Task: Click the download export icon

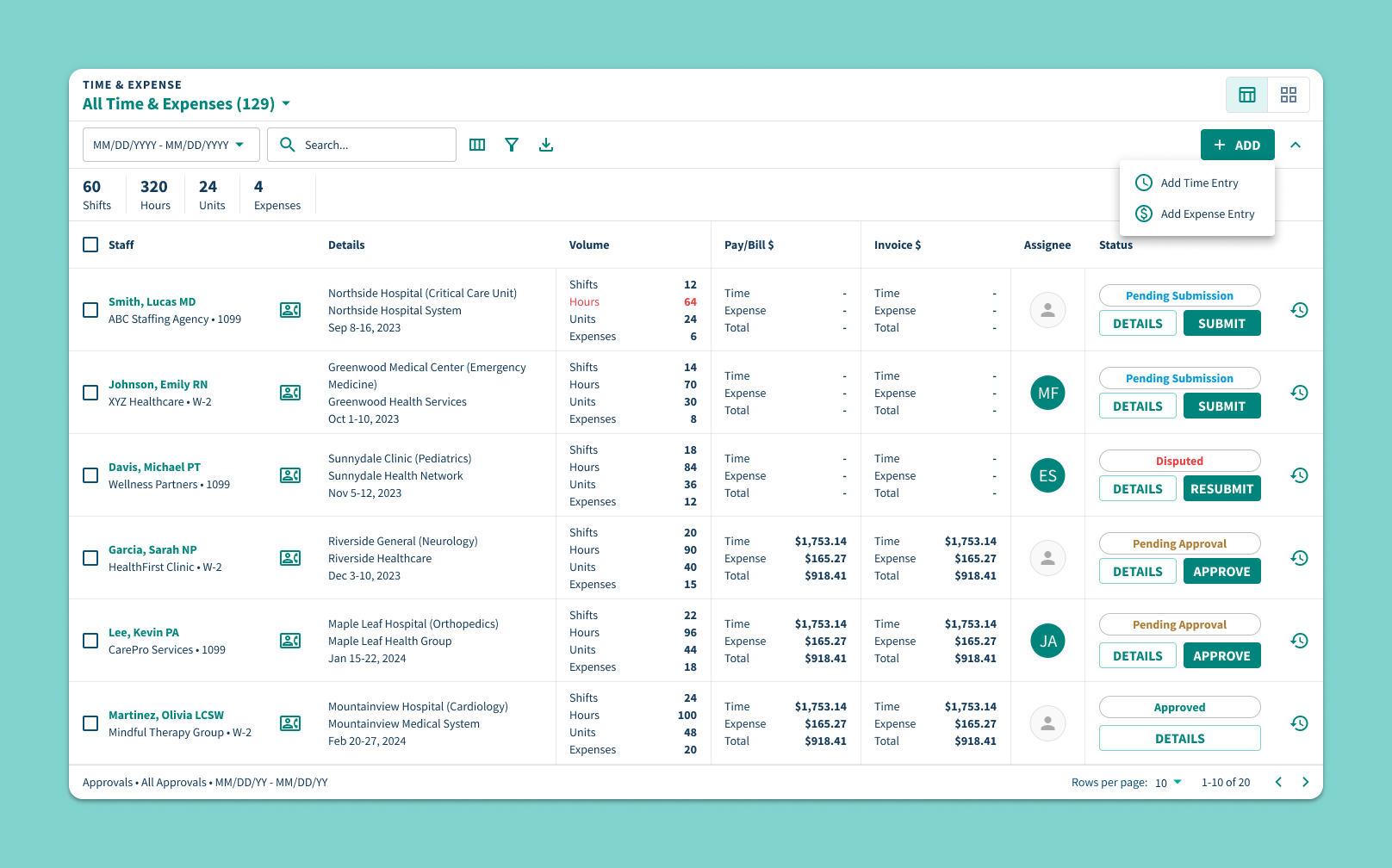Action: (546, 145)
